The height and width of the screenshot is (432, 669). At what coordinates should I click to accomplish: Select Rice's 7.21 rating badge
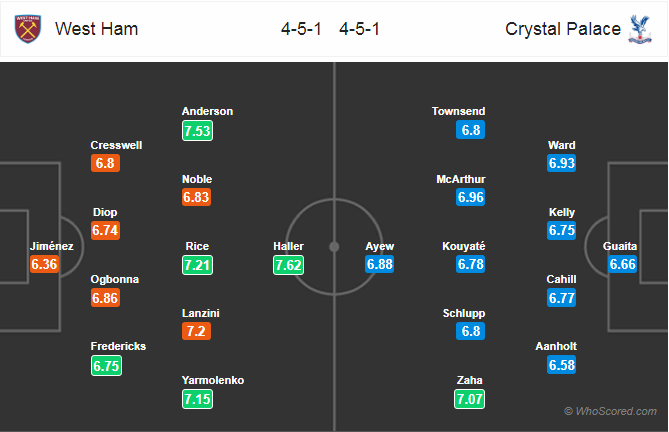coord(198,265)
